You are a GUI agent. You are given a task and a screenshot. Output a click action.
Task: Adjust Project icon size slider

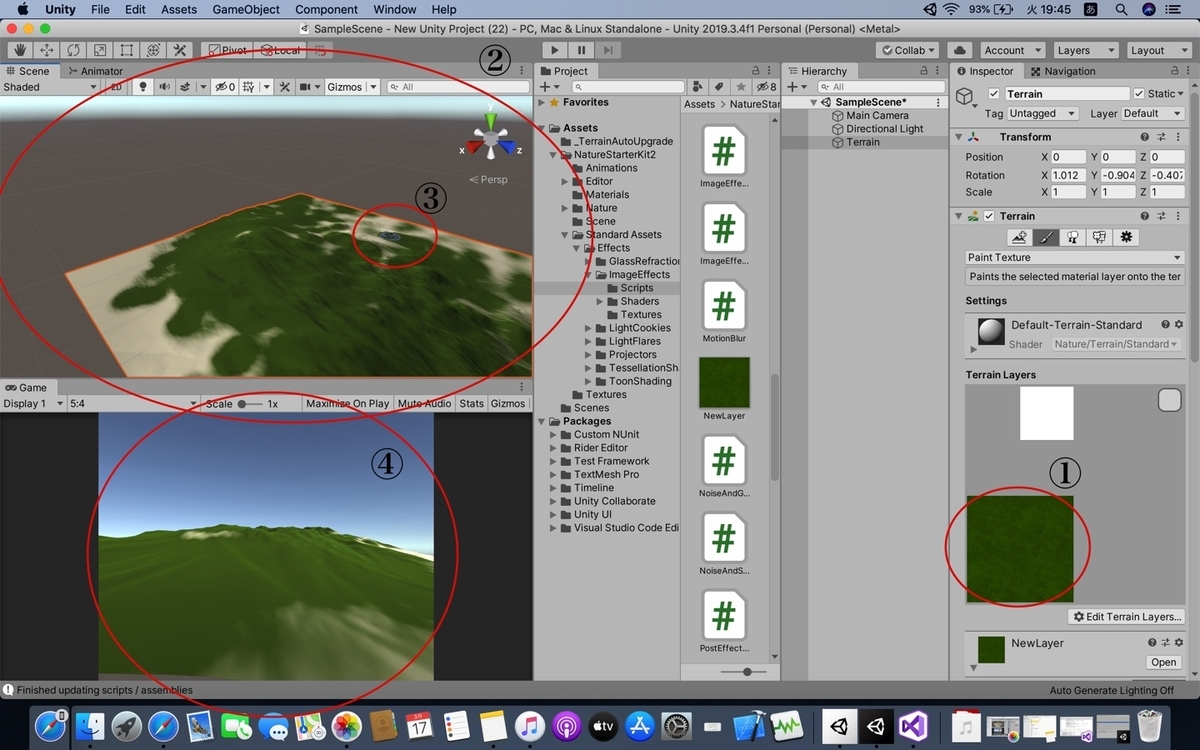coord(748,672)
